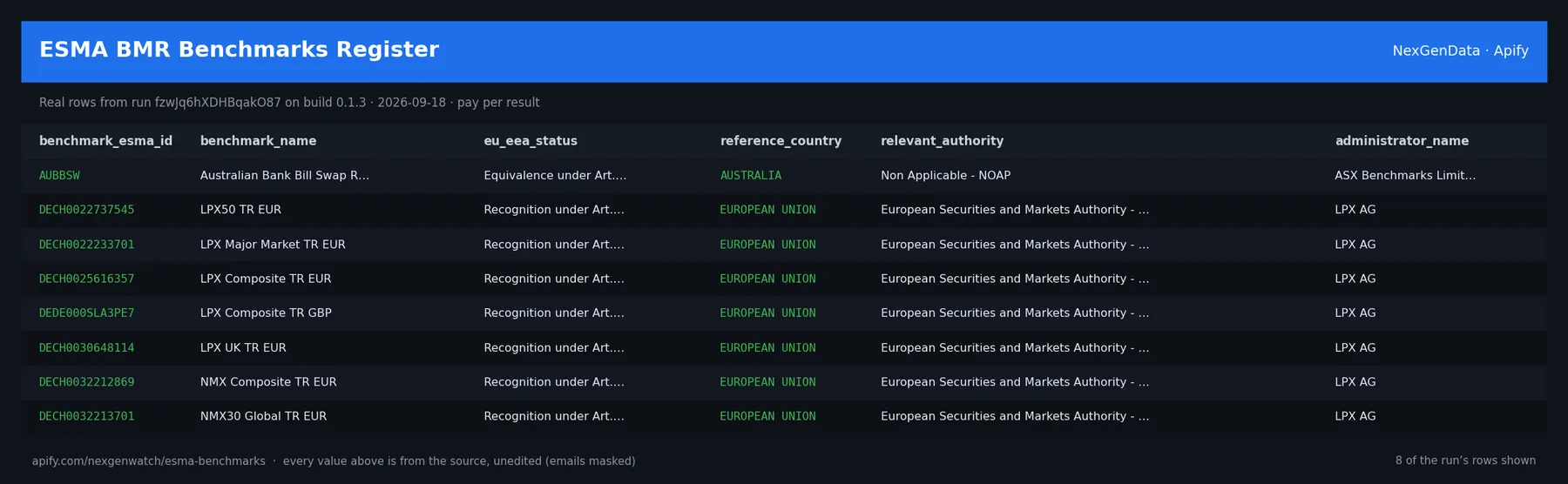Viewport: 1568px width, 484px height.
Task: Click the DECH0022233701 benchmark ID
Action: pos(86,245)
